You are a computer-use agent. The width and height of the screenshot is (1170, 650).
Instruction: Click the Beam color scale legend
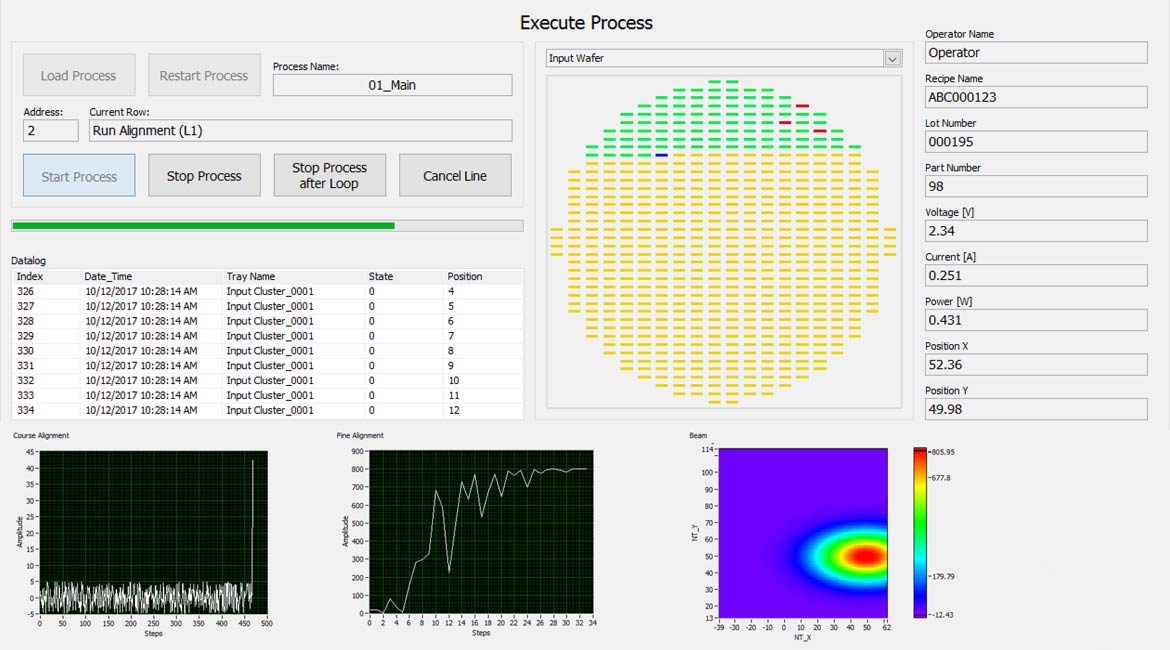coord(922,530)
